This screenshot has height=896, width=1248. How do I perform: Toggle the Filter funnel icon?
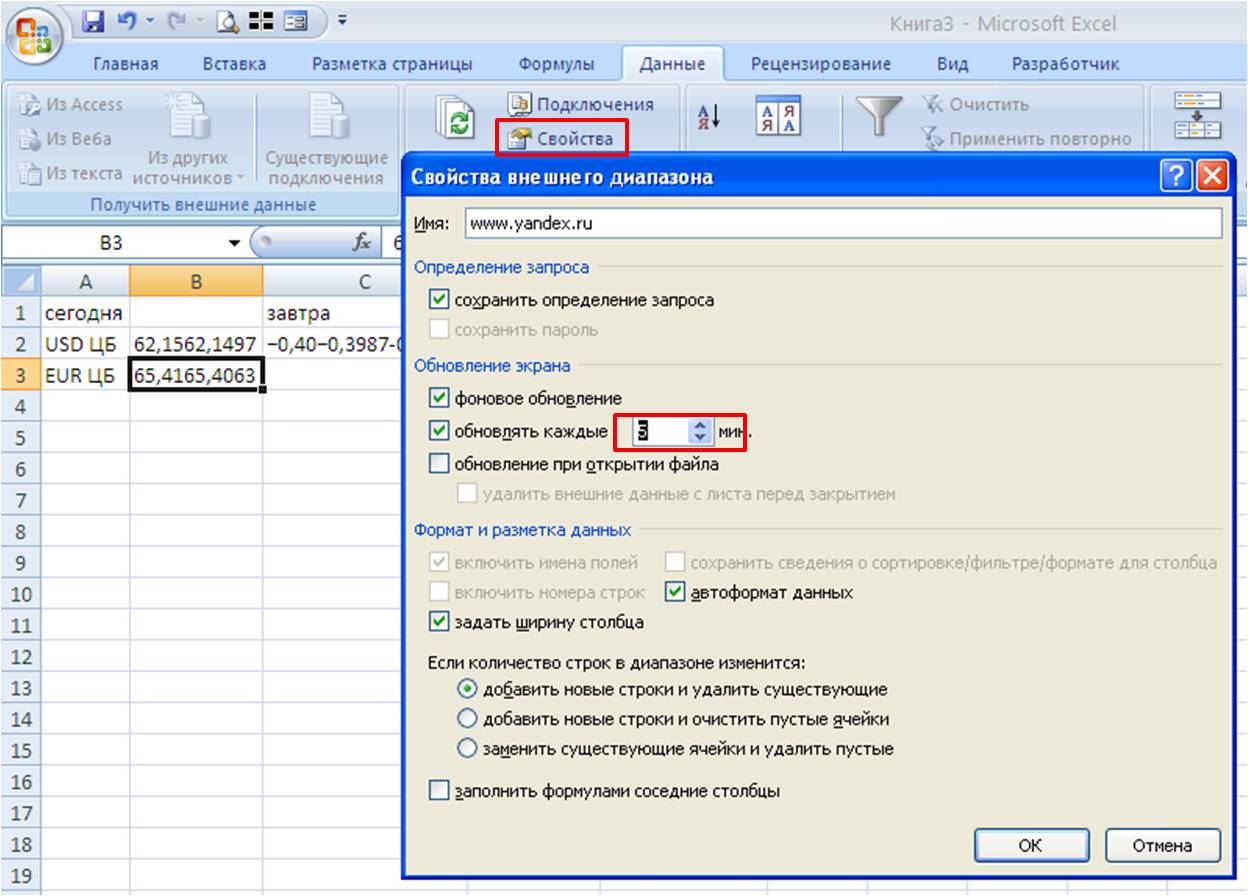pos(879,117)
